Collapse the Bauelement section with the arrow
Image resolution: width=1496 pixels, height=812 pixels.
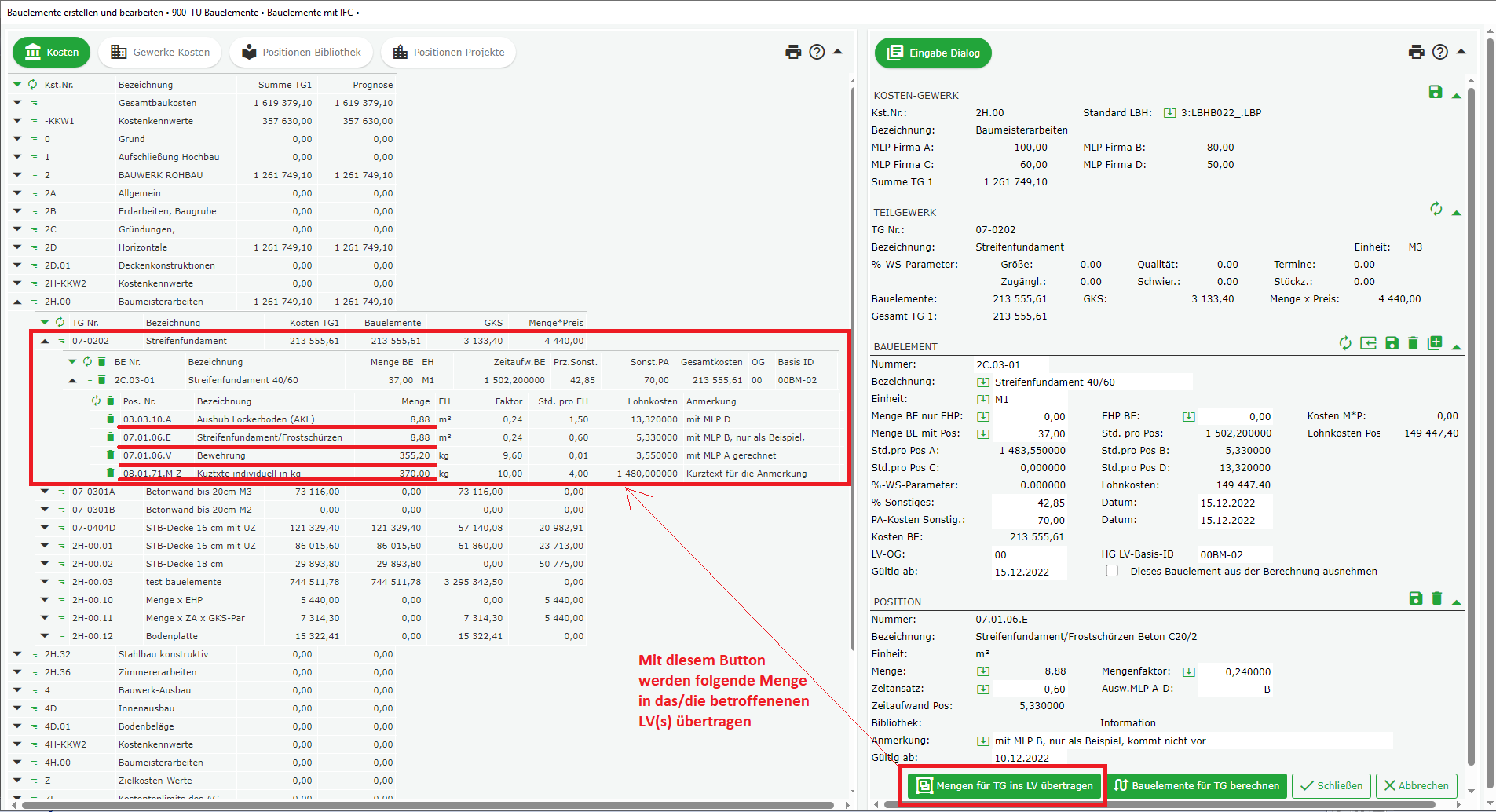coord(1457,346)
